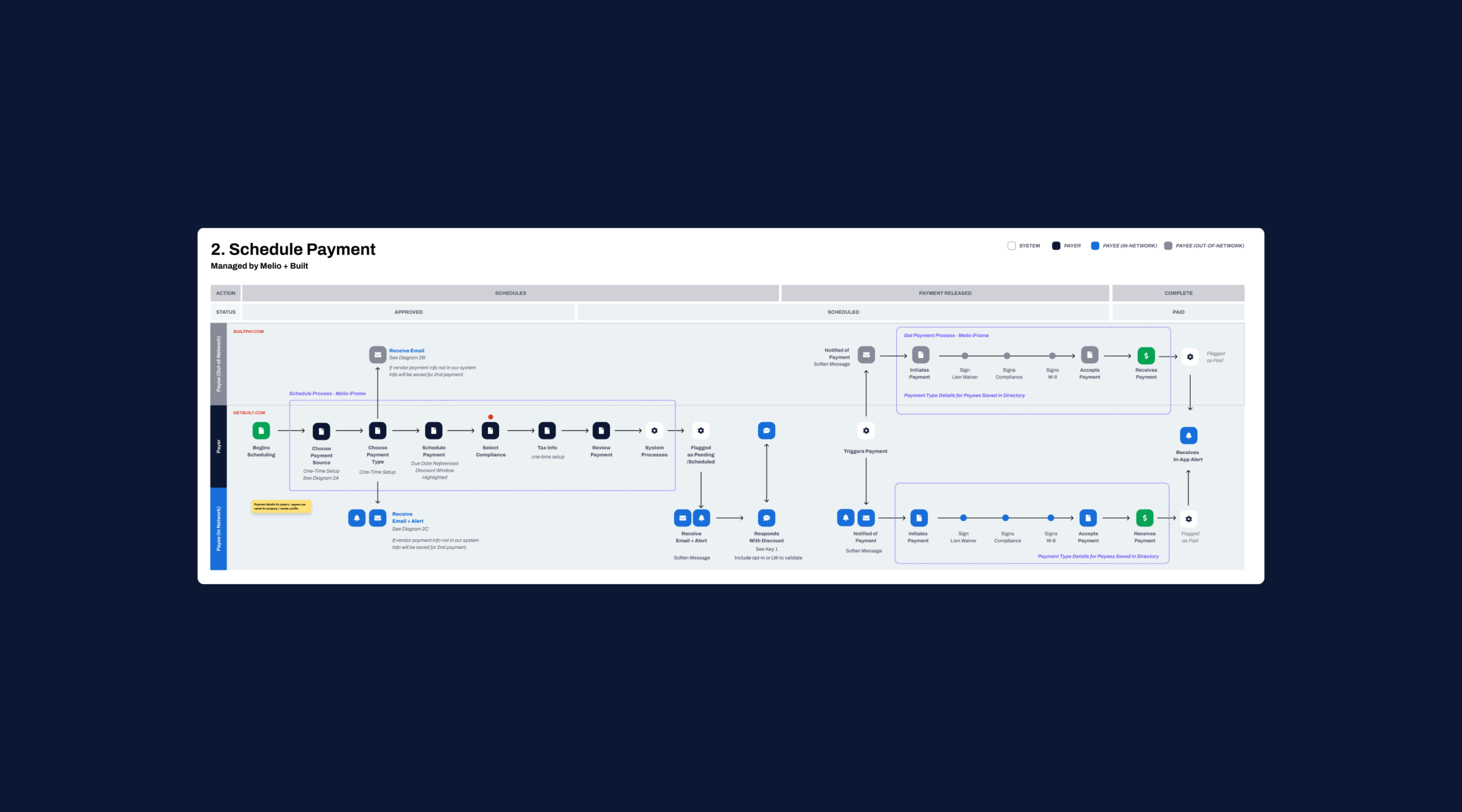This screenshot has width=1462, height=812.
Task: Click the SCHEDULES action header
Action: point(510,293)
